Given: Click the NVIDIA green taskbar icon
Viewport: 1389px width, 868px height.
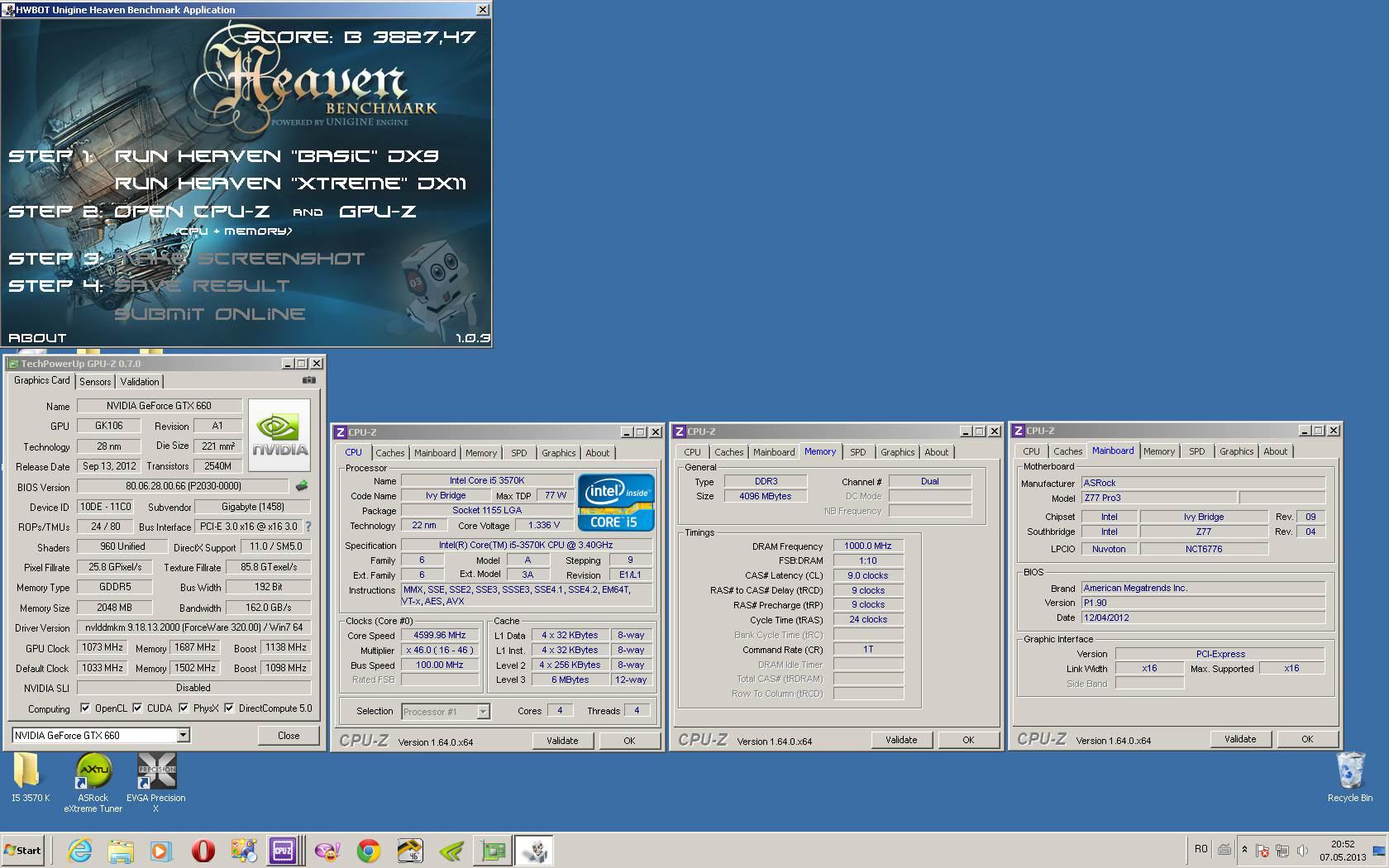Looking at the screenshot, I should coord(451,851).
